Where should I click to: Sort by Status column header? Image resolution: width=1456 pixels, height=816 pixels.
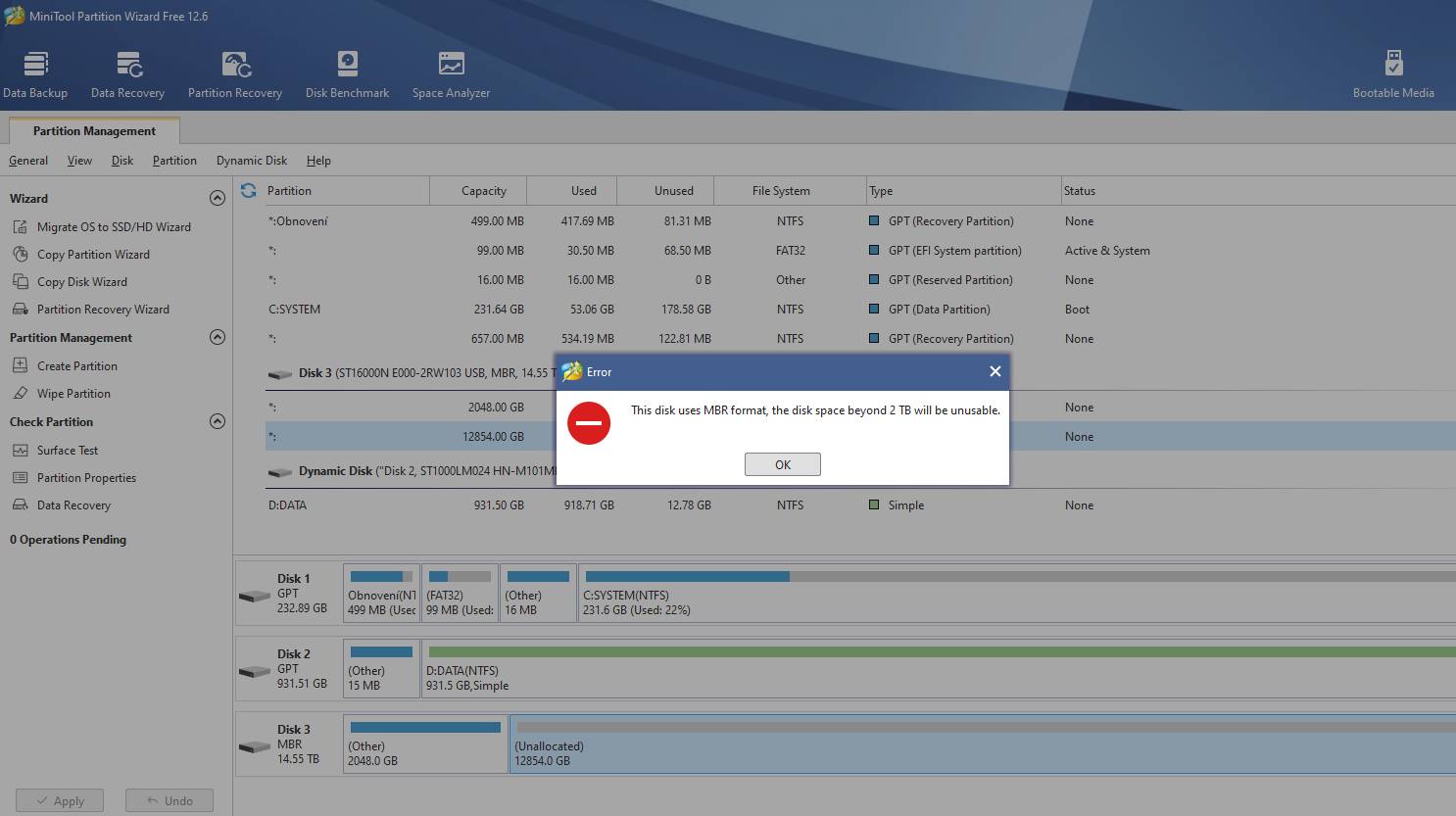[1258, 191]
